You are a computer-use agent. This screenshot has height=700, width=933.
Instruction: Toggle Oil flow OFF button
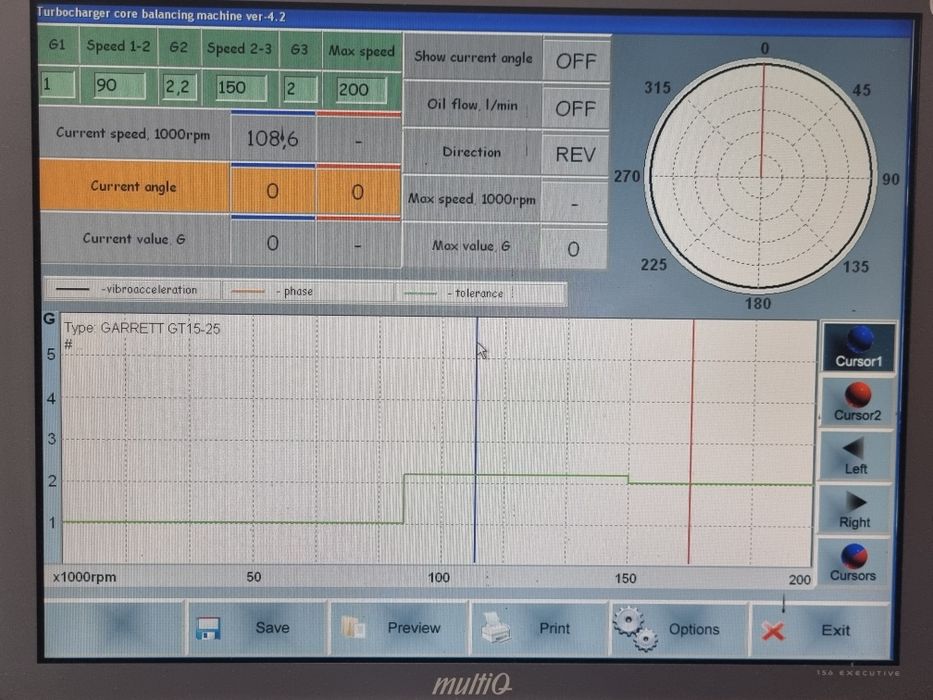tap(575, 108)
